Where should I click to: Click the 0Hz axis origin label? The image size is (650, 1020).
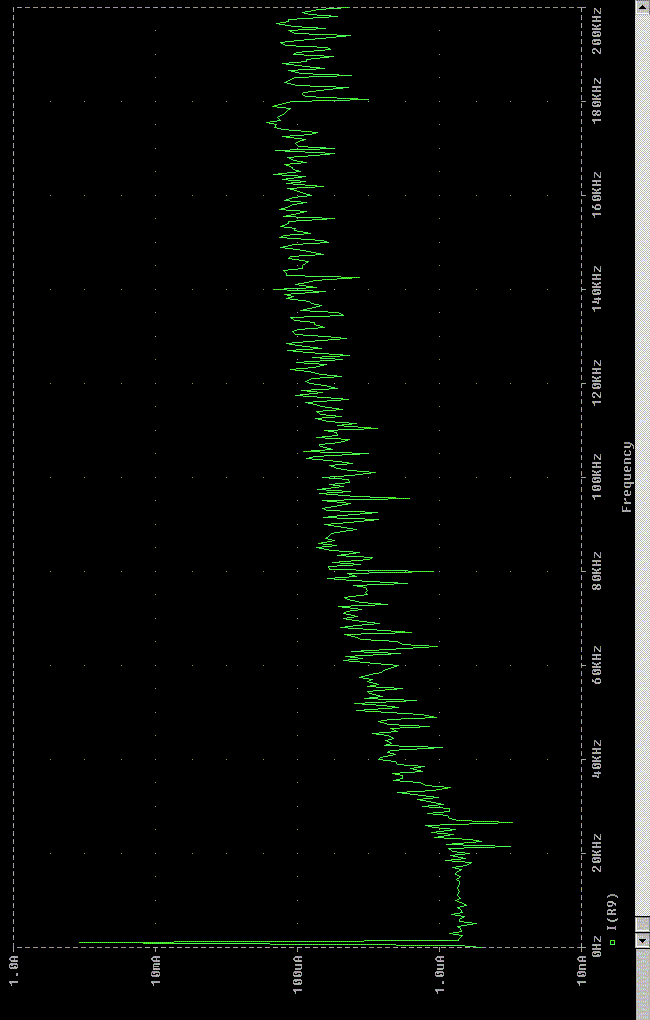597,946
